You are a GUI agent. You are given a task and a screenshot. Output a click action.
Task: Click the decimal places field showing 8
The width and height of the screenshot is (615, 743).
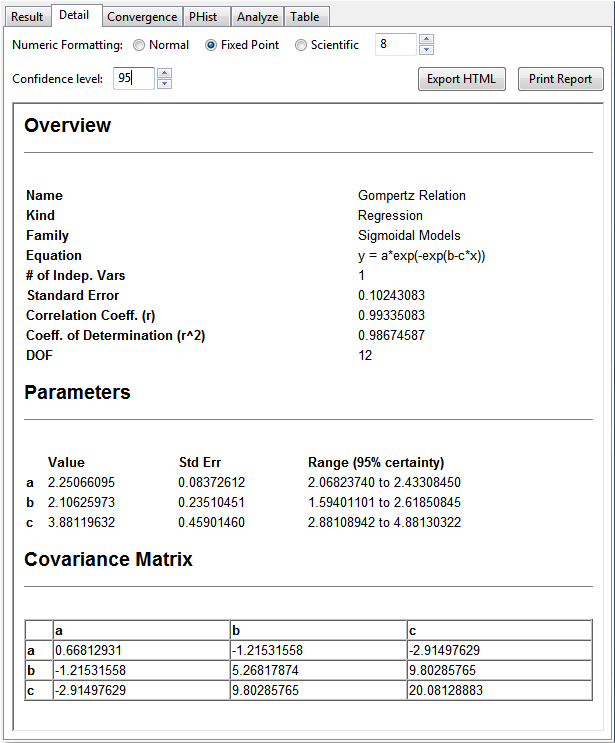[396, 45]
